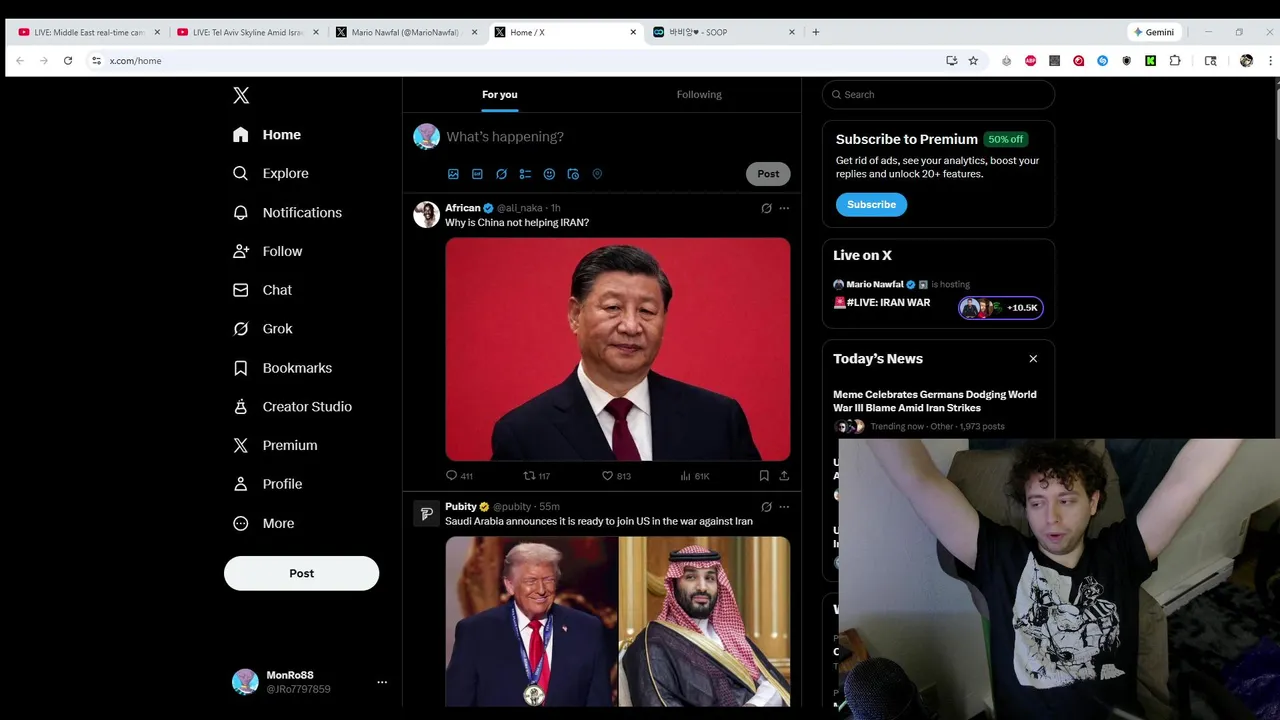Open Explore in the sidebar
Viewport: 1280px width, 720px height.
(x=271, y=173)
